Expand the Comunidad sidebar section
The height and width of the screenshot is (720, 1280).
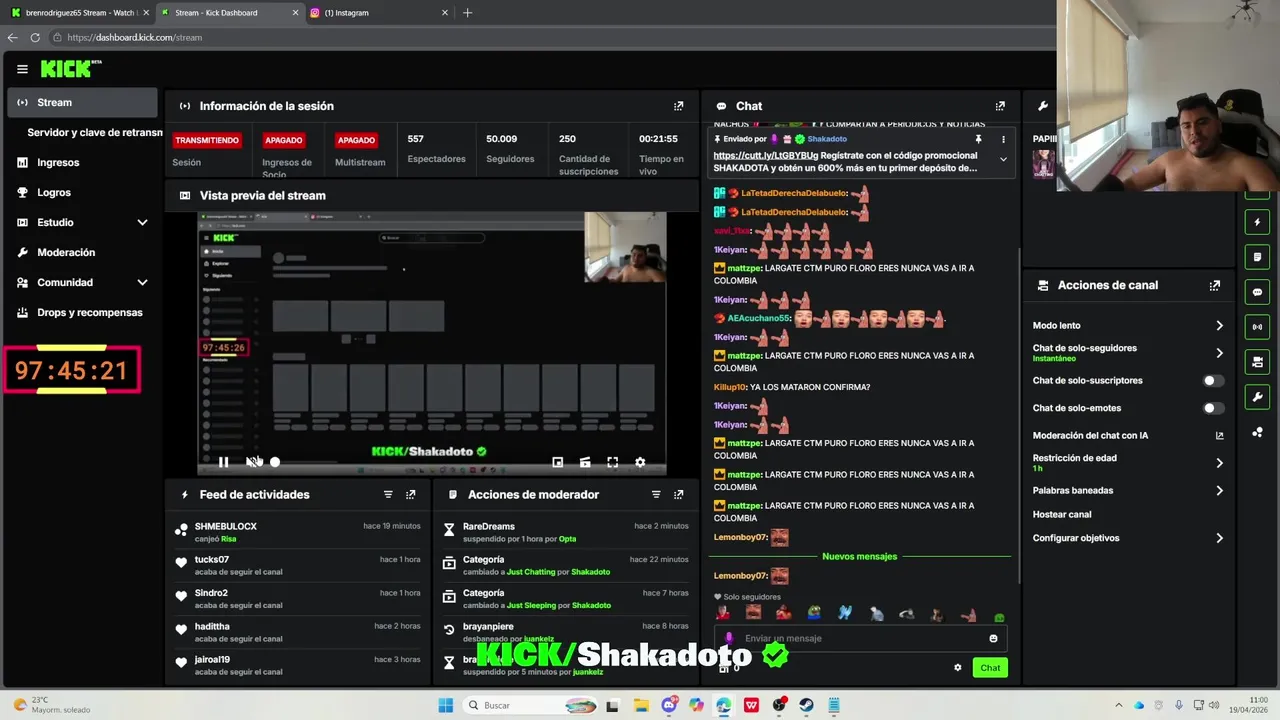click(x=142, y=282)
